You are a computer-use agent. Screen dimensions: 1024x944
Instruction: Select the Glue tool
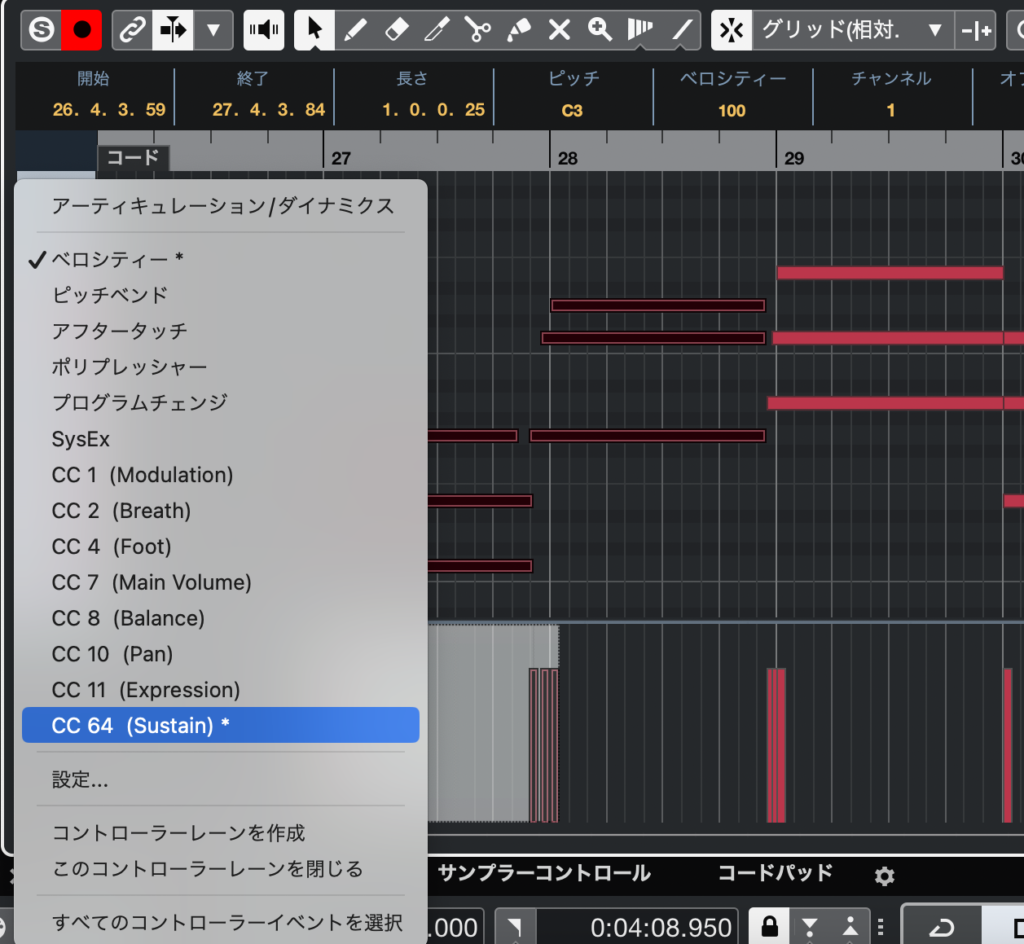(519, 30)
